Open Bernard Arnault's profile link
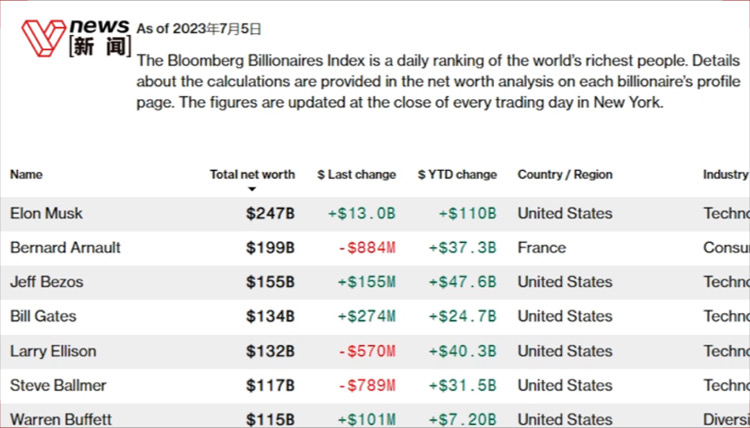750x428 pixels. pyautogui.click(x=65, y=247)
